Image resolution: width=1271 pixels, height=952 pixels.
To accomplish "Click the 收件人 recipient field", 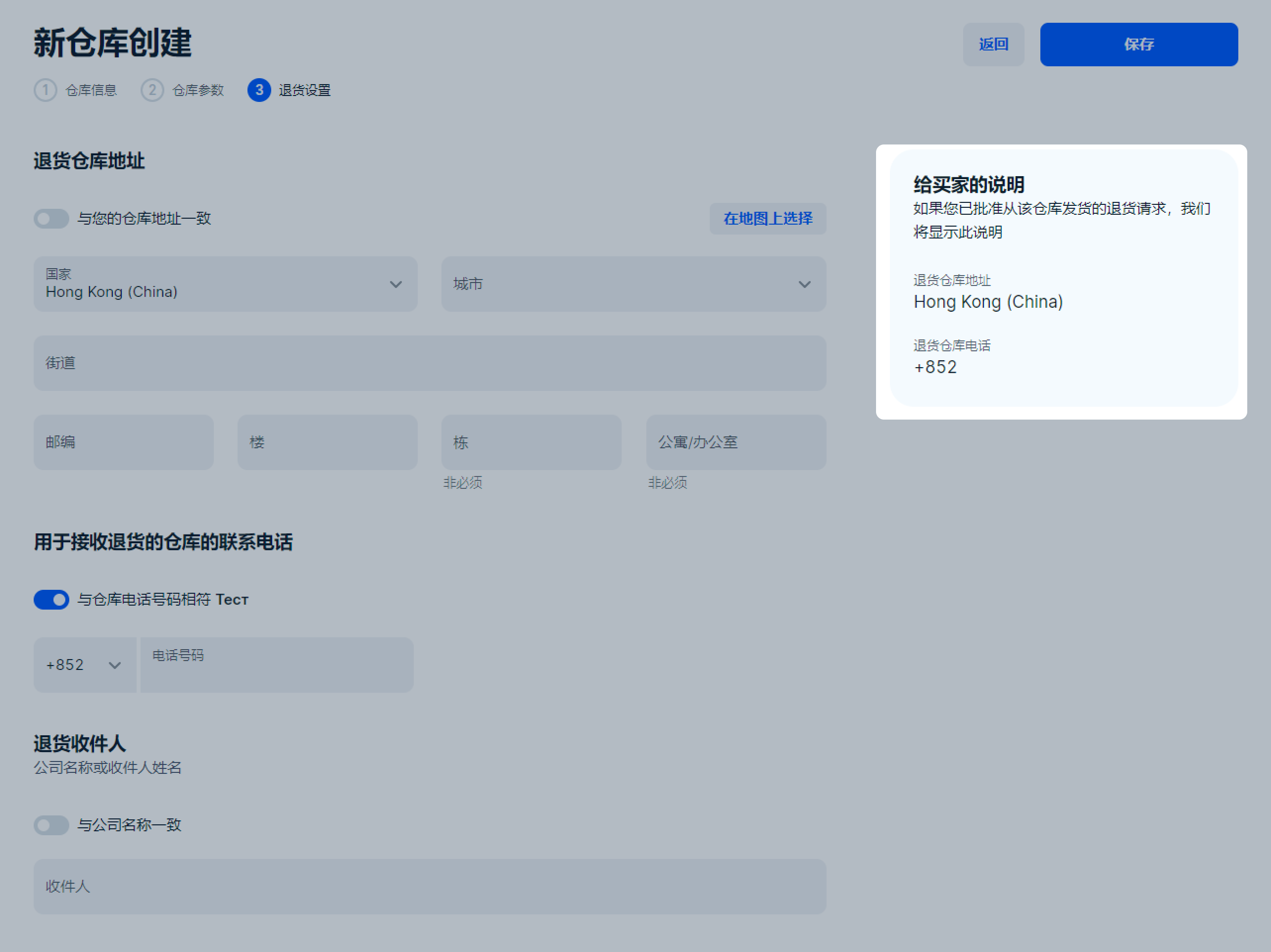I will [430, 887].
